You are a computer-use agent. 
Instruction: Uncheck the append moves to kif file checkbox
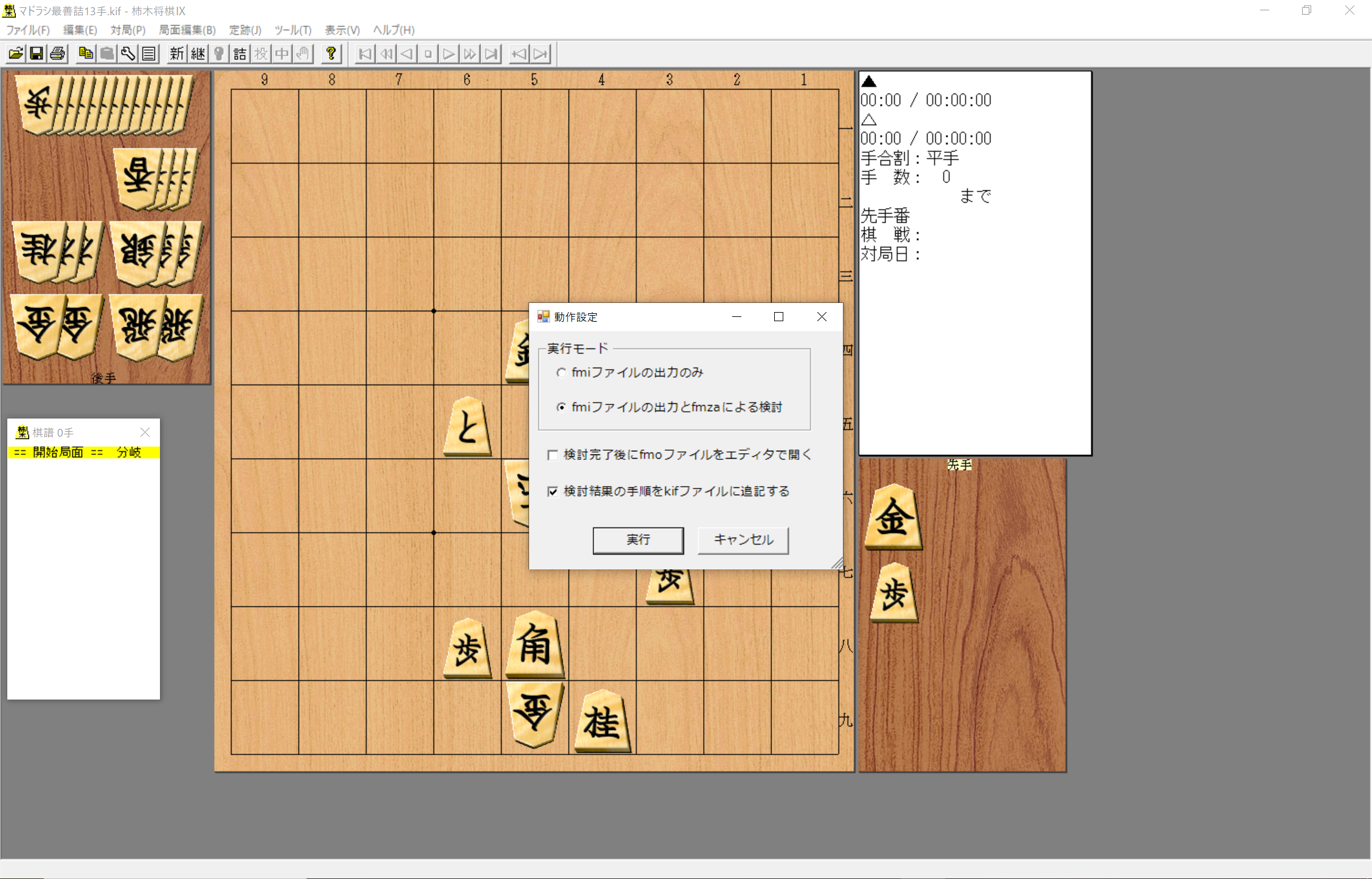point(553,492)
